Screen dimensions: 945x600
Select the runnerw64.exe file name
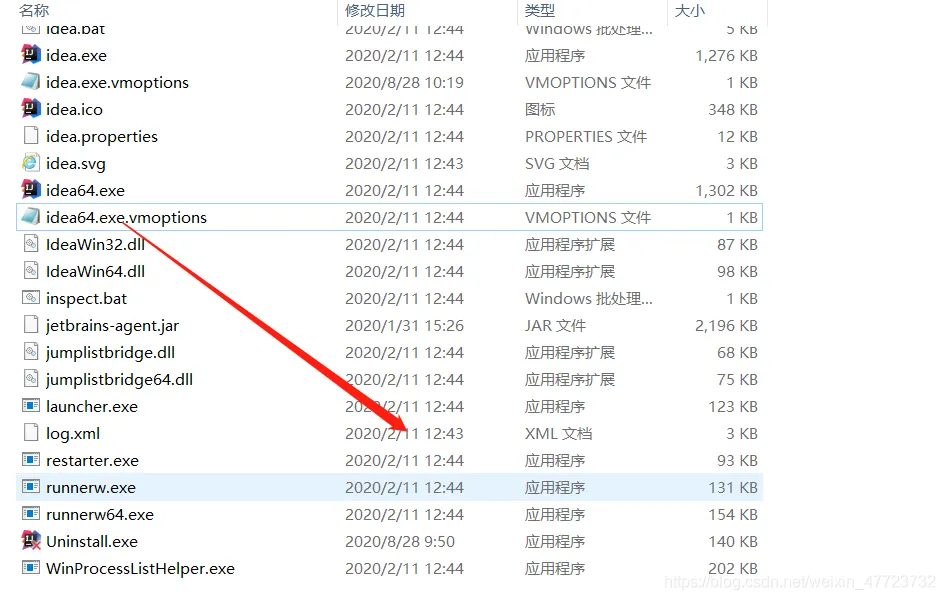pyautogui.click(x=100, y=514)
